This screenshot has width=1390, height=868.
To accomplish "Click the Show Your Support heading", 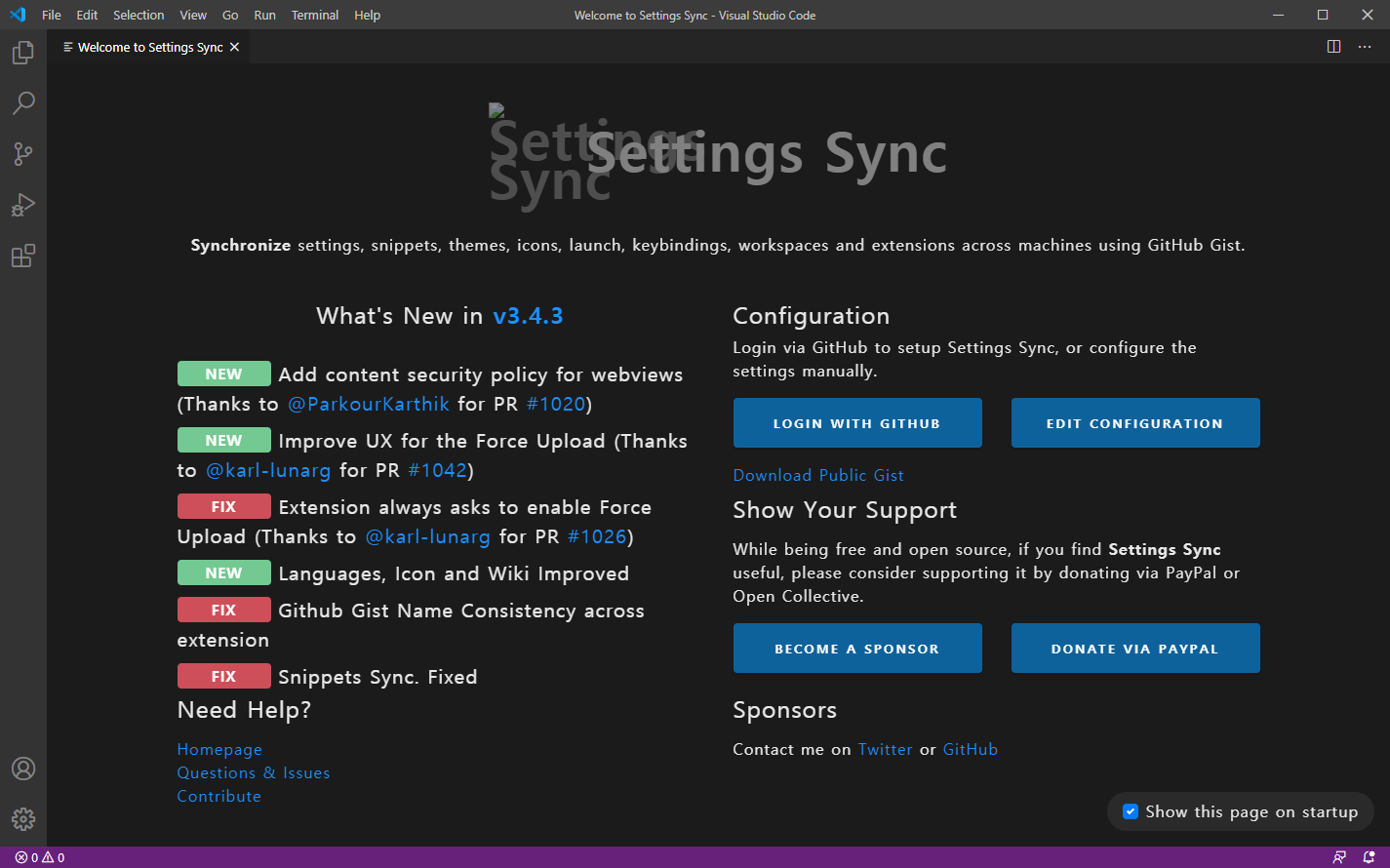I will (845, 510).
